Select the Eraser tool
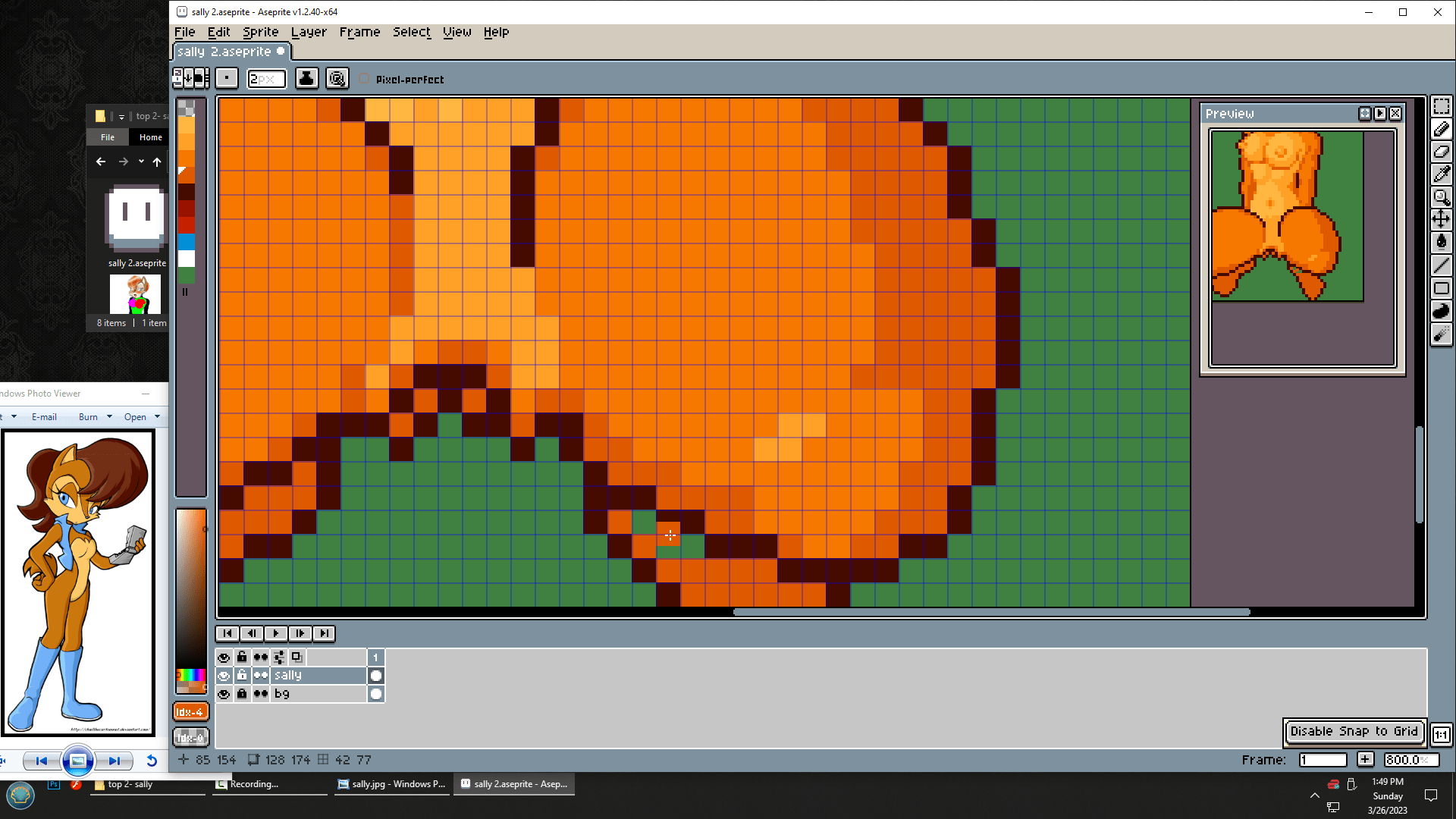Image resolution: width=1456 pixels, height=819 pixels. tap(1441, 152)
